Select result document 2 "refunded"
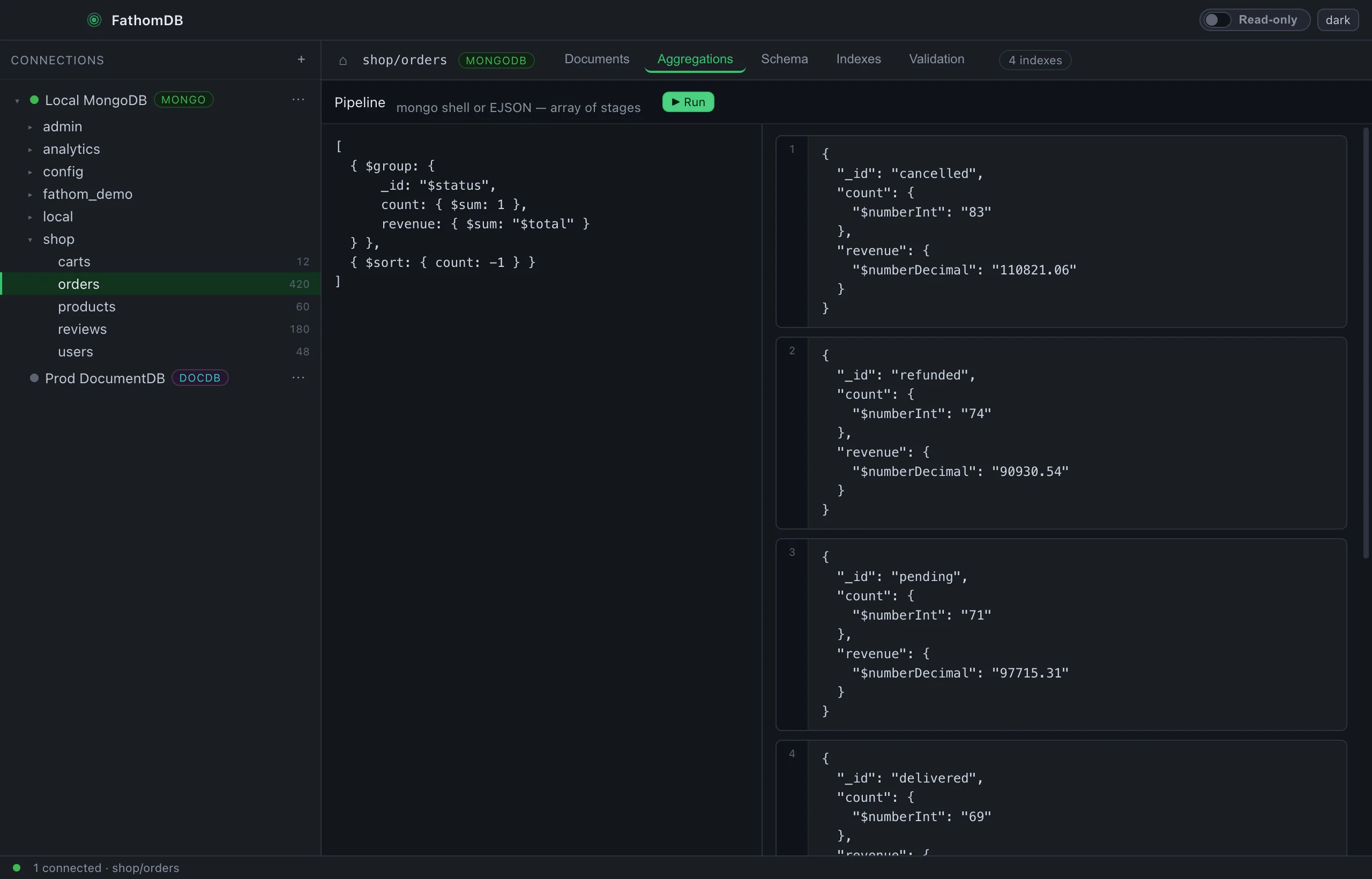Image resolution: width=1372 pixels, height=879 pixels. [1061, 433]
